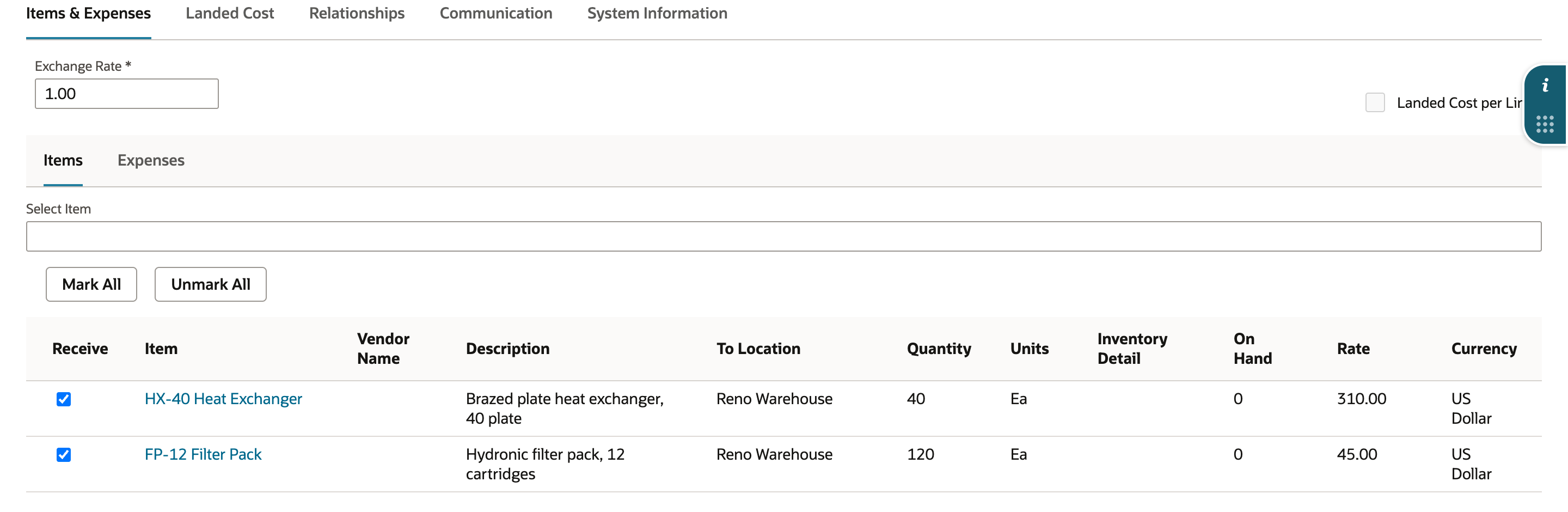1568x512 pixels.
Task: Click the Quantity column header
Action: click(x=939, y=349)
